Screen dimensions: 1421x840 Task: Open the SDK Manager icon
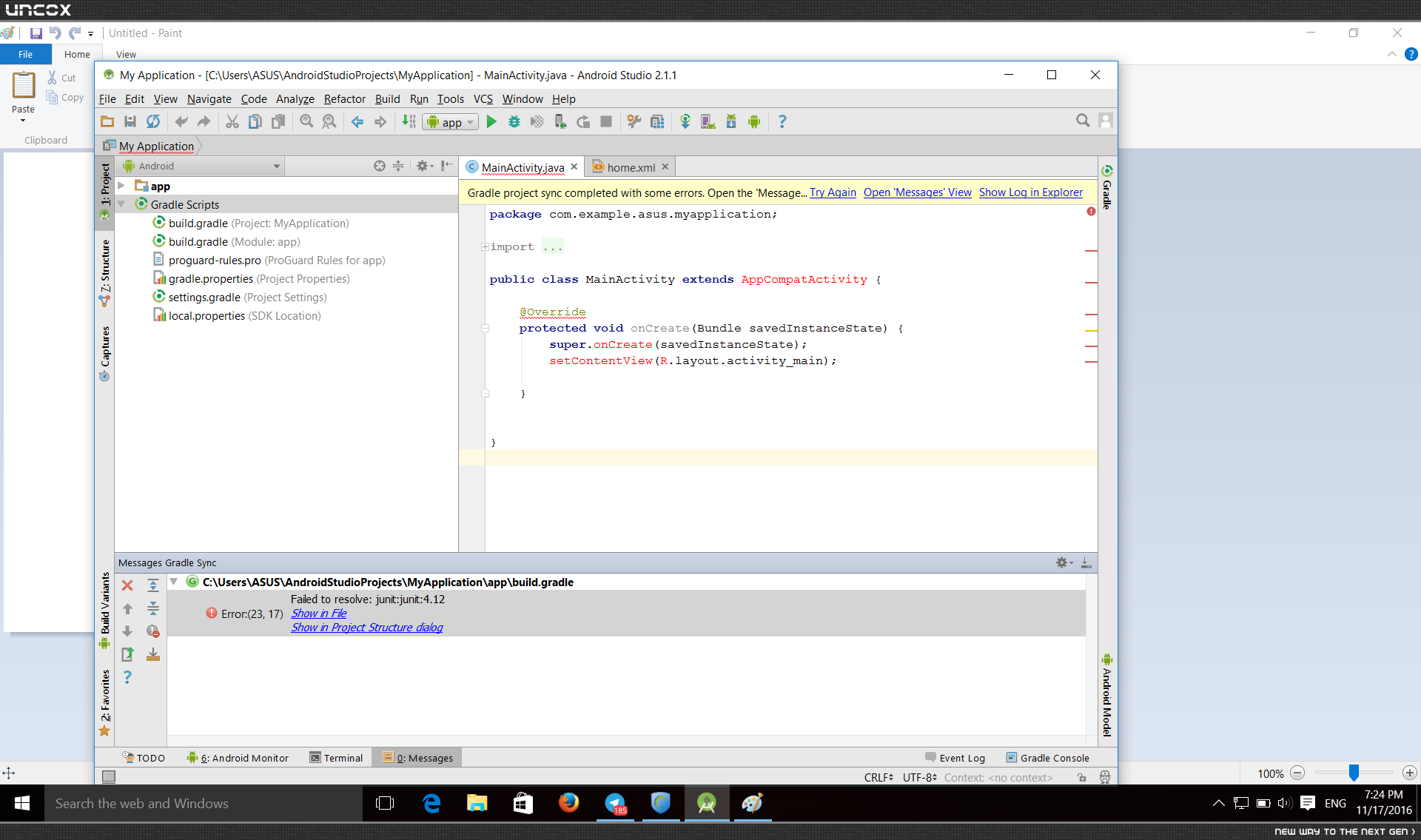coord(731,122)
